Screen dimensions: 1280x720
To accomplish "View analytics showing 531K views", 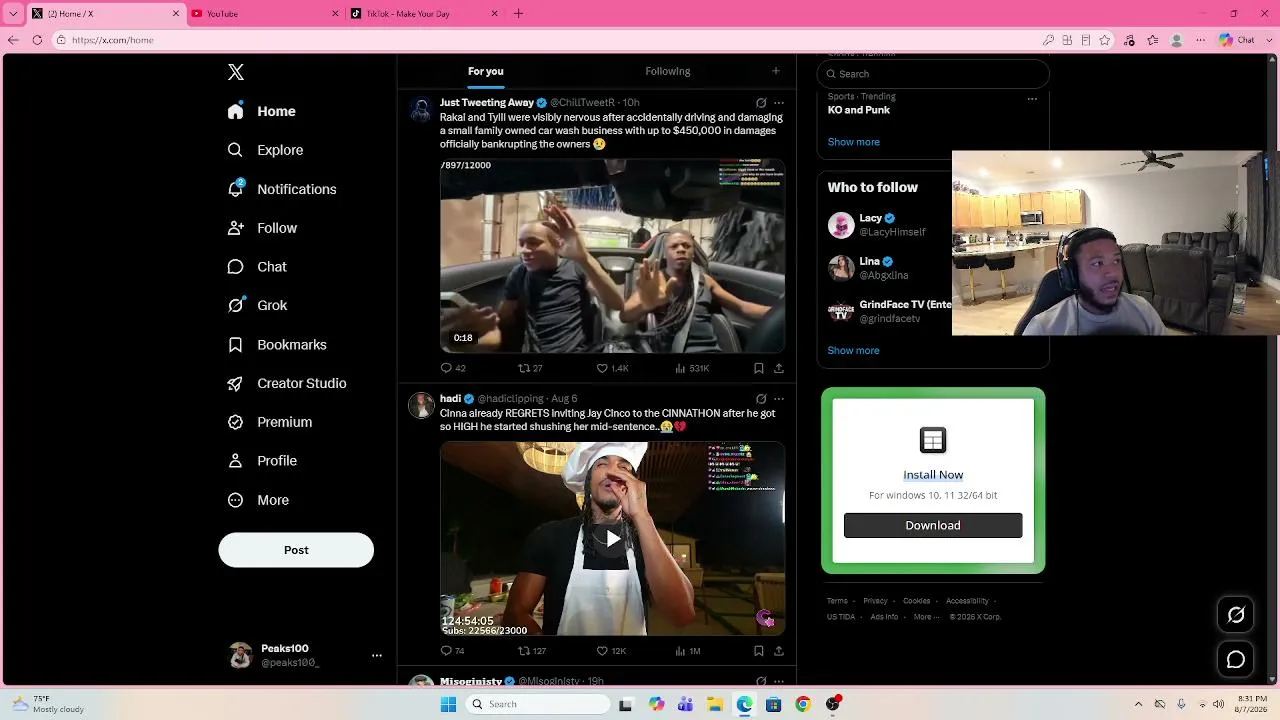I will [692, 368].
